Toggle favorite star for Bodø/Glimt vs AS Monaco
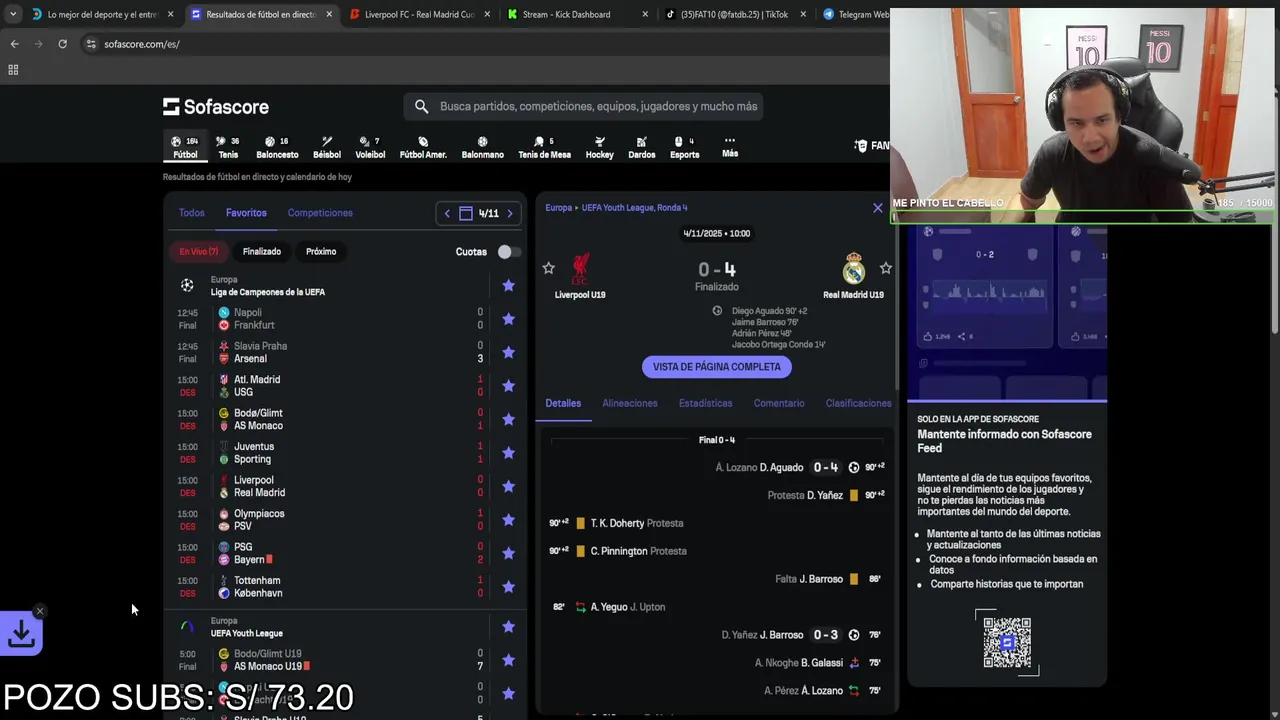 pos(508,419)
